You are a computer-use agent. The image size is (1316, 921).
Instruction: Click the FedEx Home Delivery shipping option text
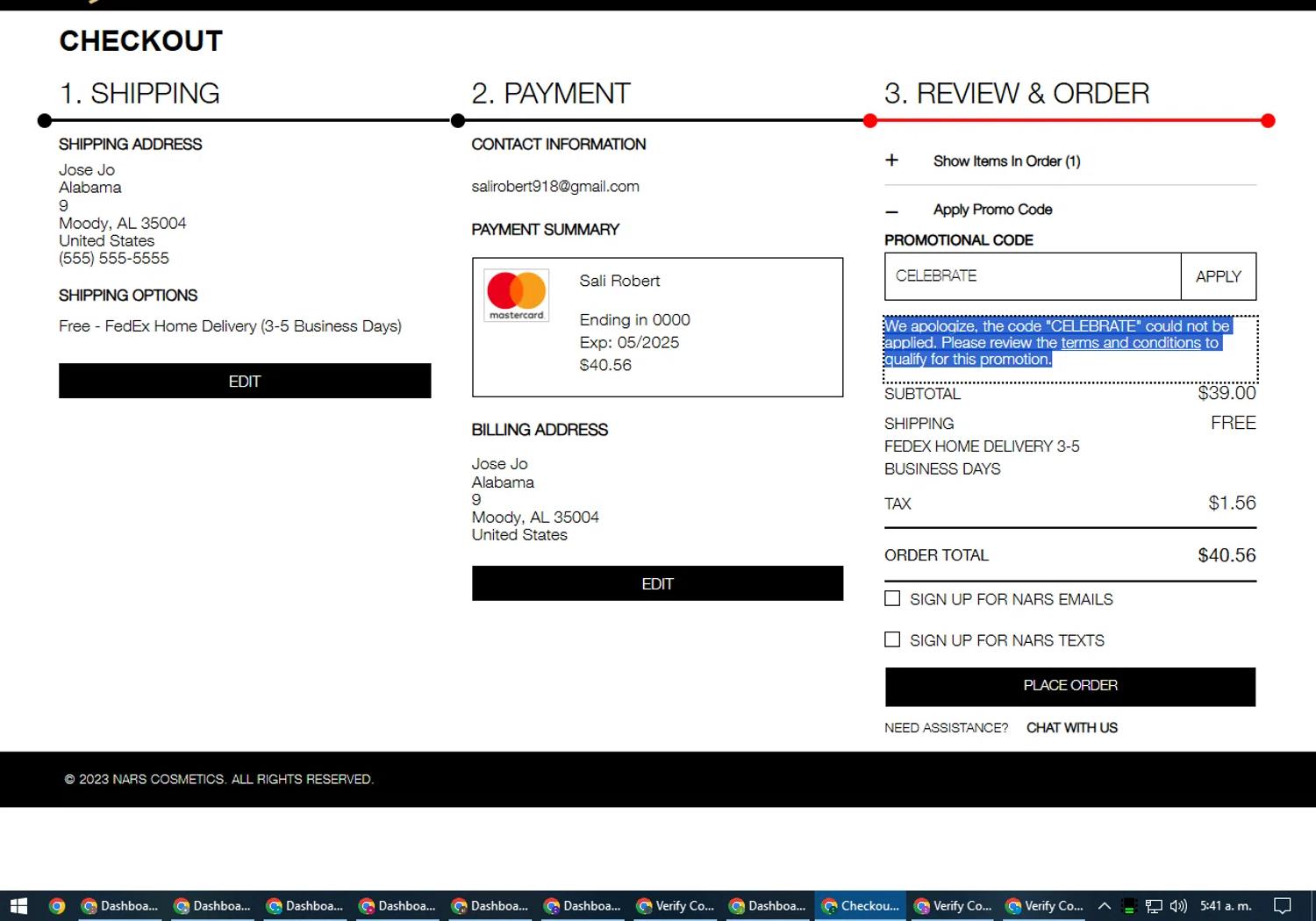230,326
